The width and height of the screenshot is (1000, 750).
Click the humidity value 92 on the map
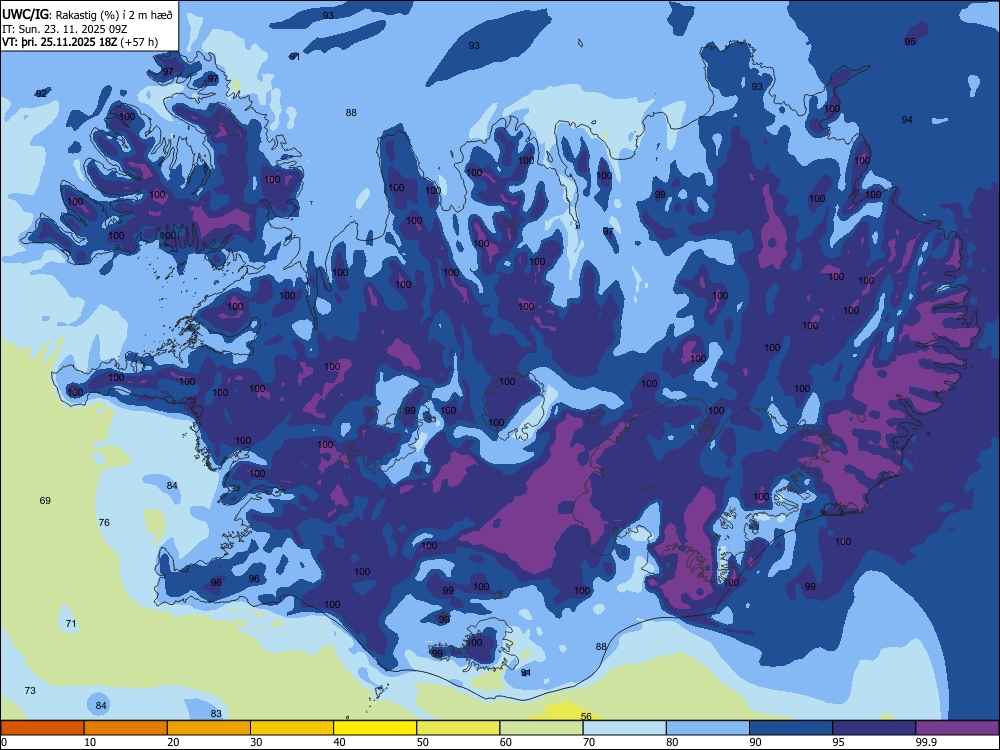(41, 94)
